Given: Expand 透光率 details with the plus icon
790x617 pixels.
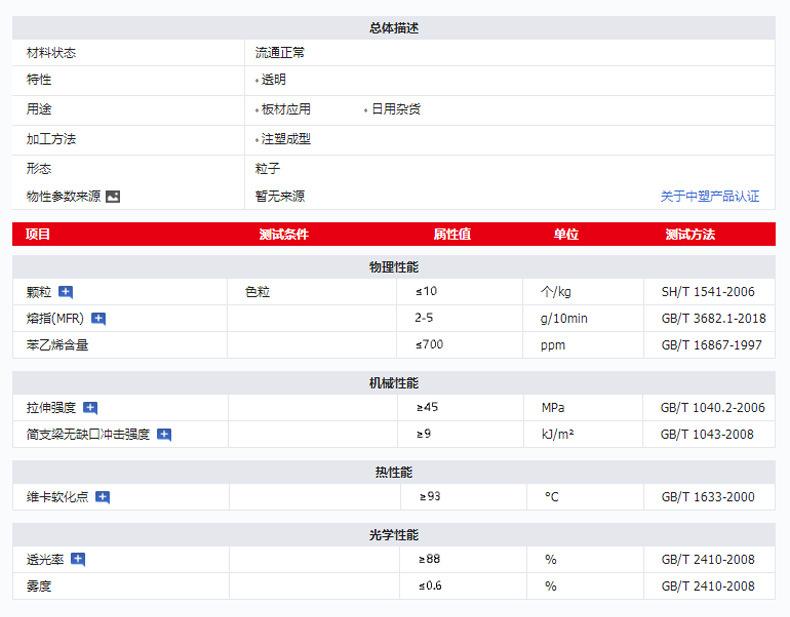Looking at the screenshot, I should tap(78, 560).
